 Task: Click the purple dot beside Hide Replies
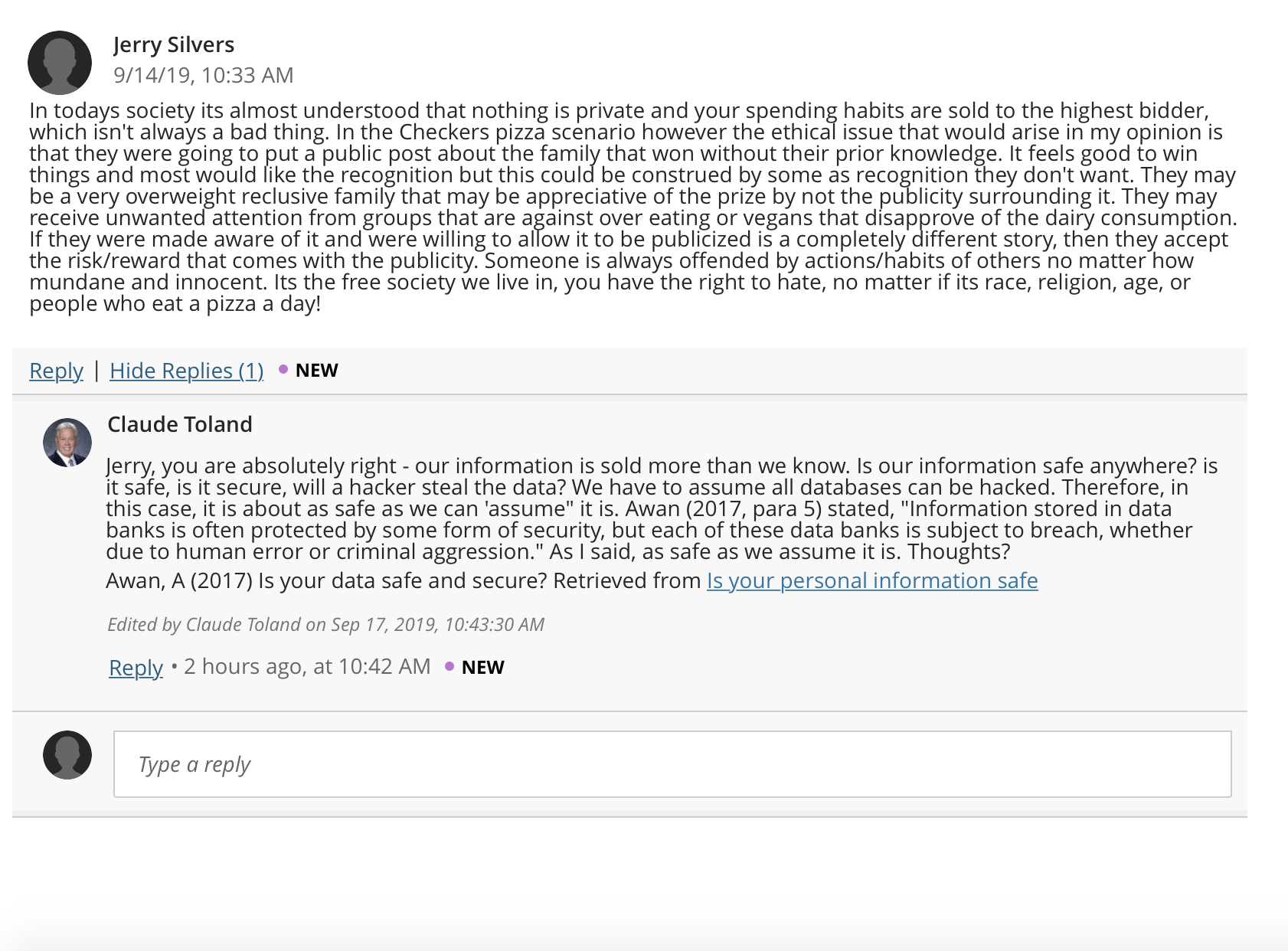pos(283,369)
